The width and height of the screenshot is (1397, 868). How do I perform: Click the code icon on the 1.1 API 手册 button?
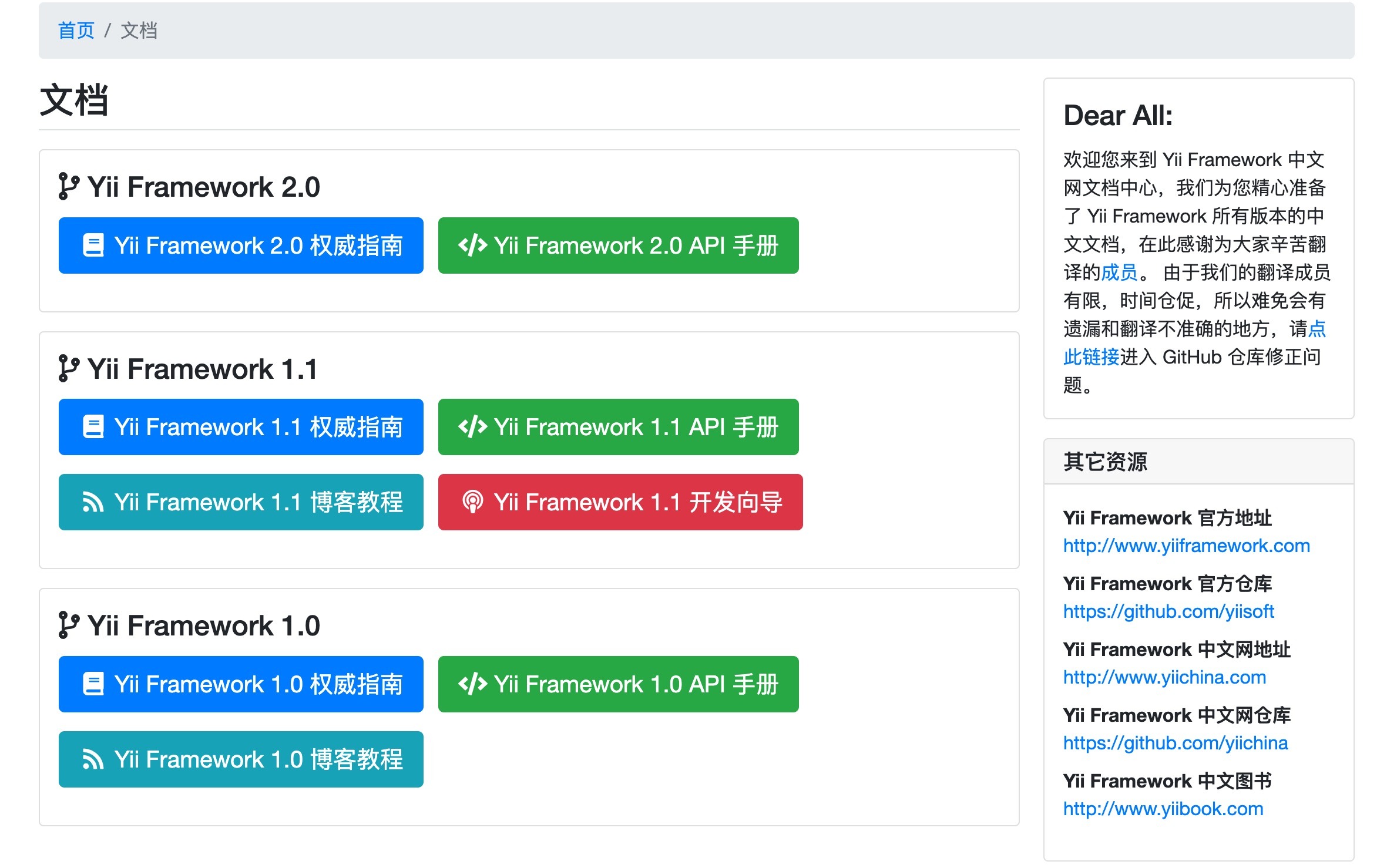(473, 427)
